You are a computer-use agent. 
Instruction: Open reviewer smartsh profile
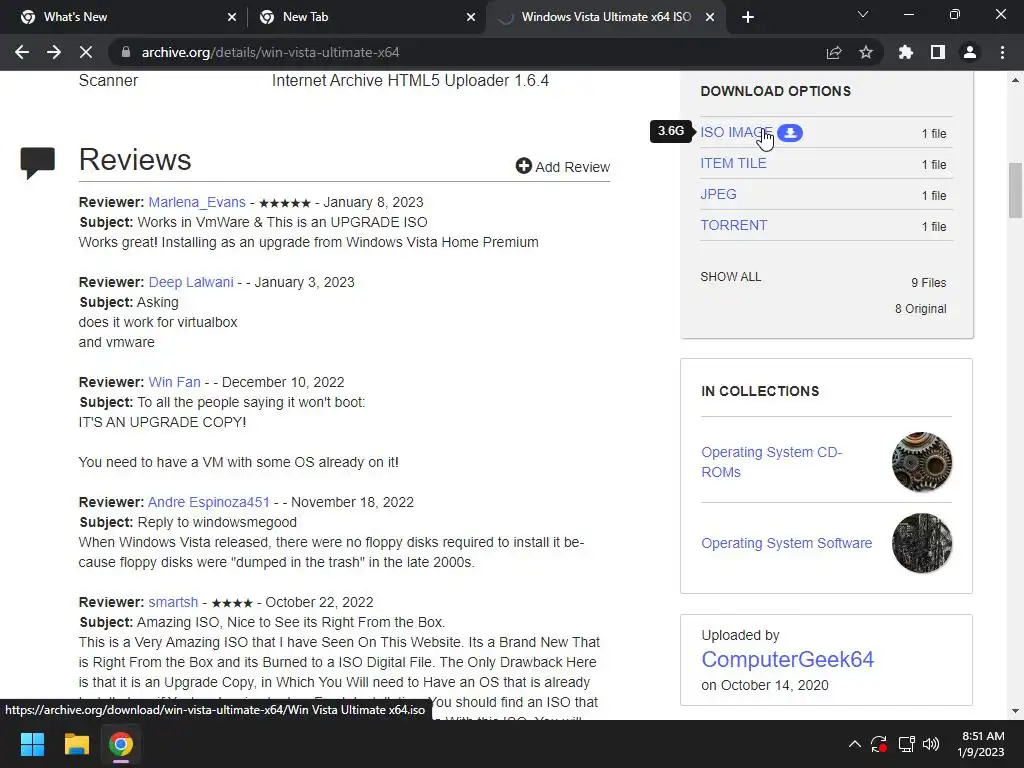click(173, 602)
